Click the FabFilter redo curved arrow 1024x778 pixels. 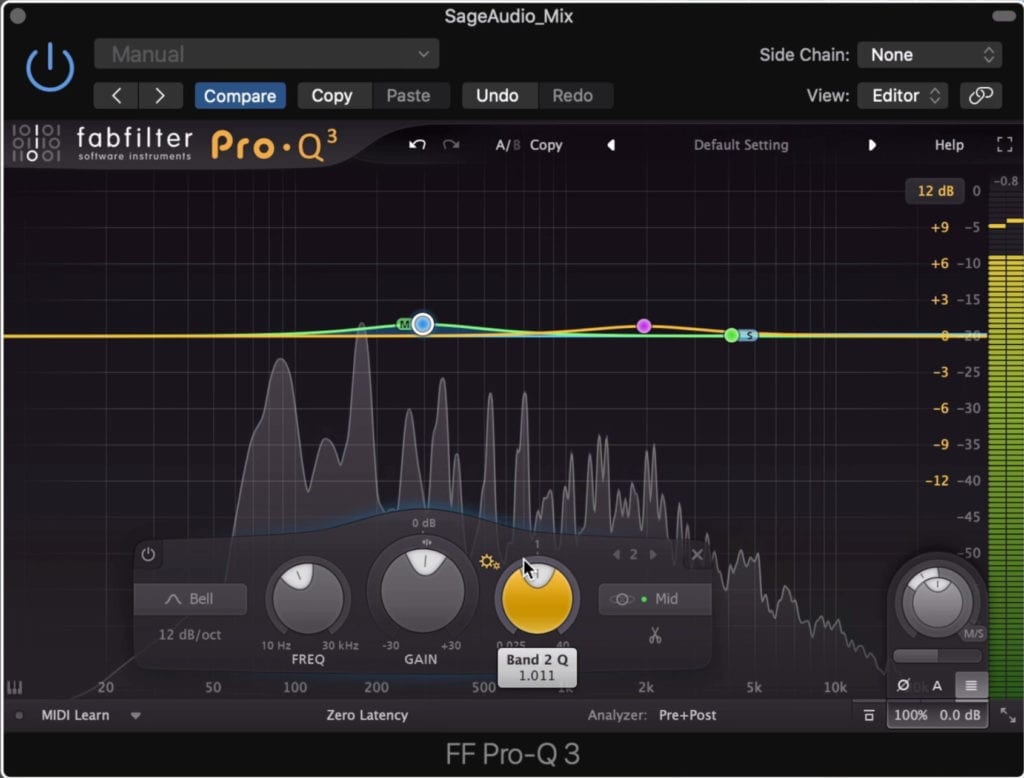451,144
